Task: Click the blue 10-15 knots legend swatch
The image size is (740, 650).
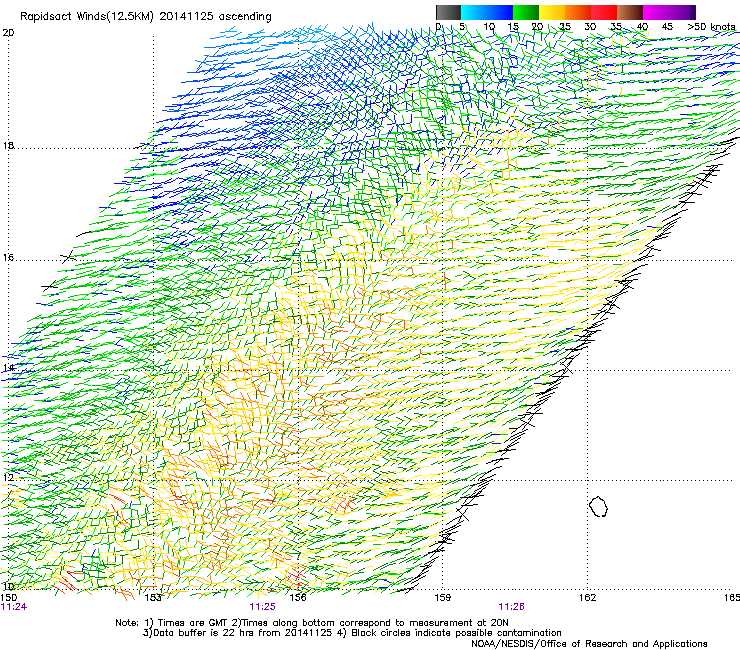Action: point(500,12)
